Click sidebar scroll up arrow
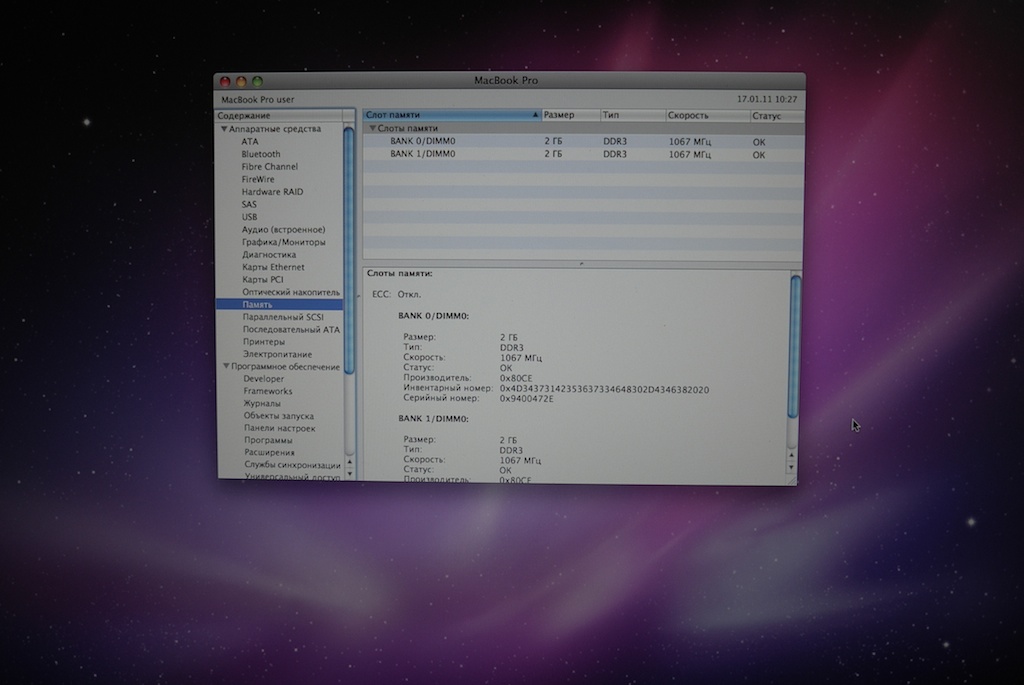 point(349,461)
